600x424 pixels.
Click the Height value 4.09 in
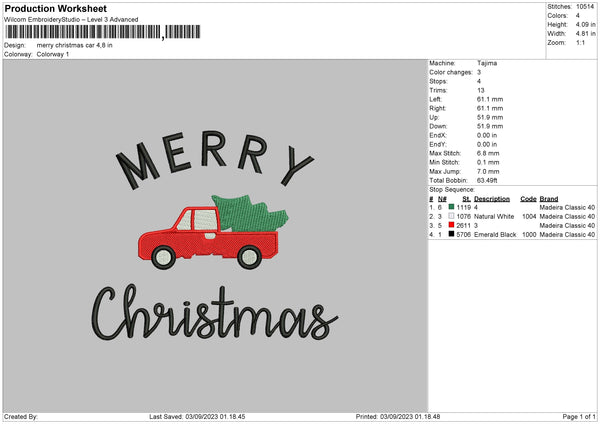(585, 24)
